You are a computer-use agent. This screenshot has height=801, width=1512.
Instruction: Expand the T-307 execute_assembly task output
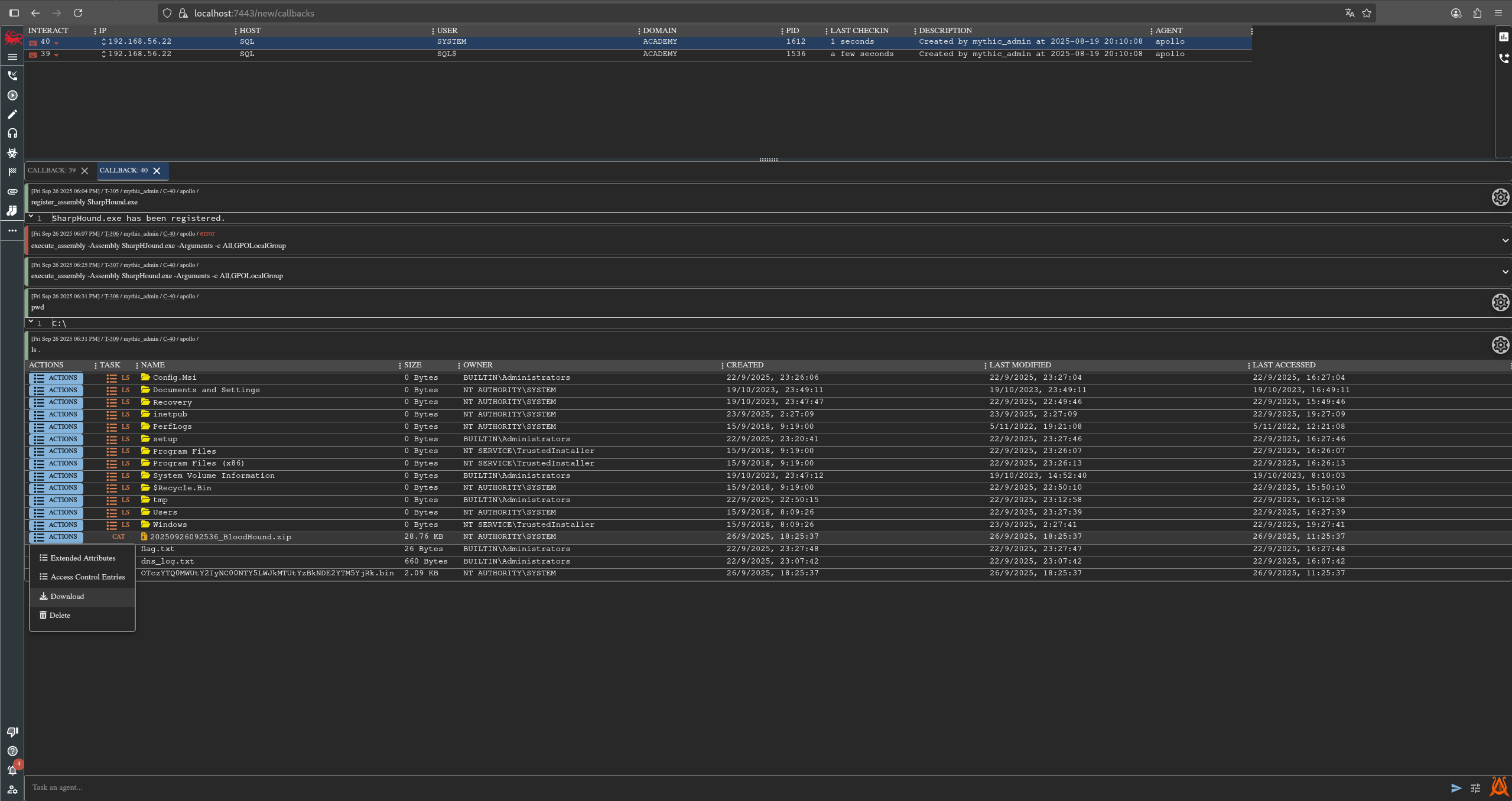point(1505,272)
